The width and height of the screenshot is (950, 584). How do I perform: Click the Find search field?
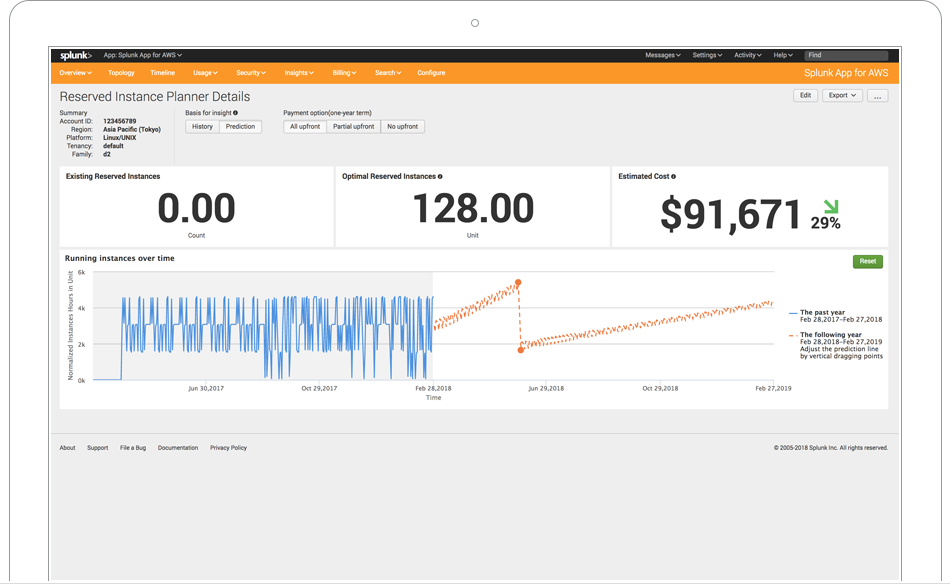846,55
